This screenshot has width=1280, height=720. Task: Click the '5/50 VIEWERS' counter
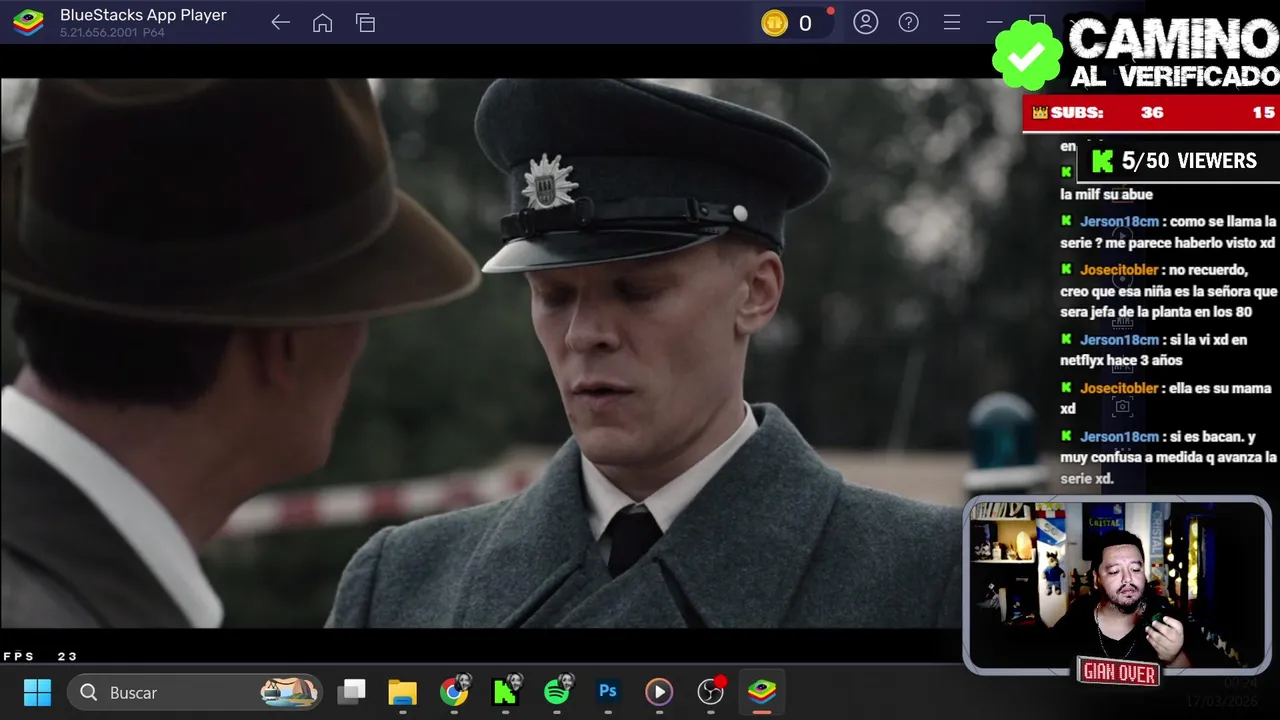tap(1177, 161)
